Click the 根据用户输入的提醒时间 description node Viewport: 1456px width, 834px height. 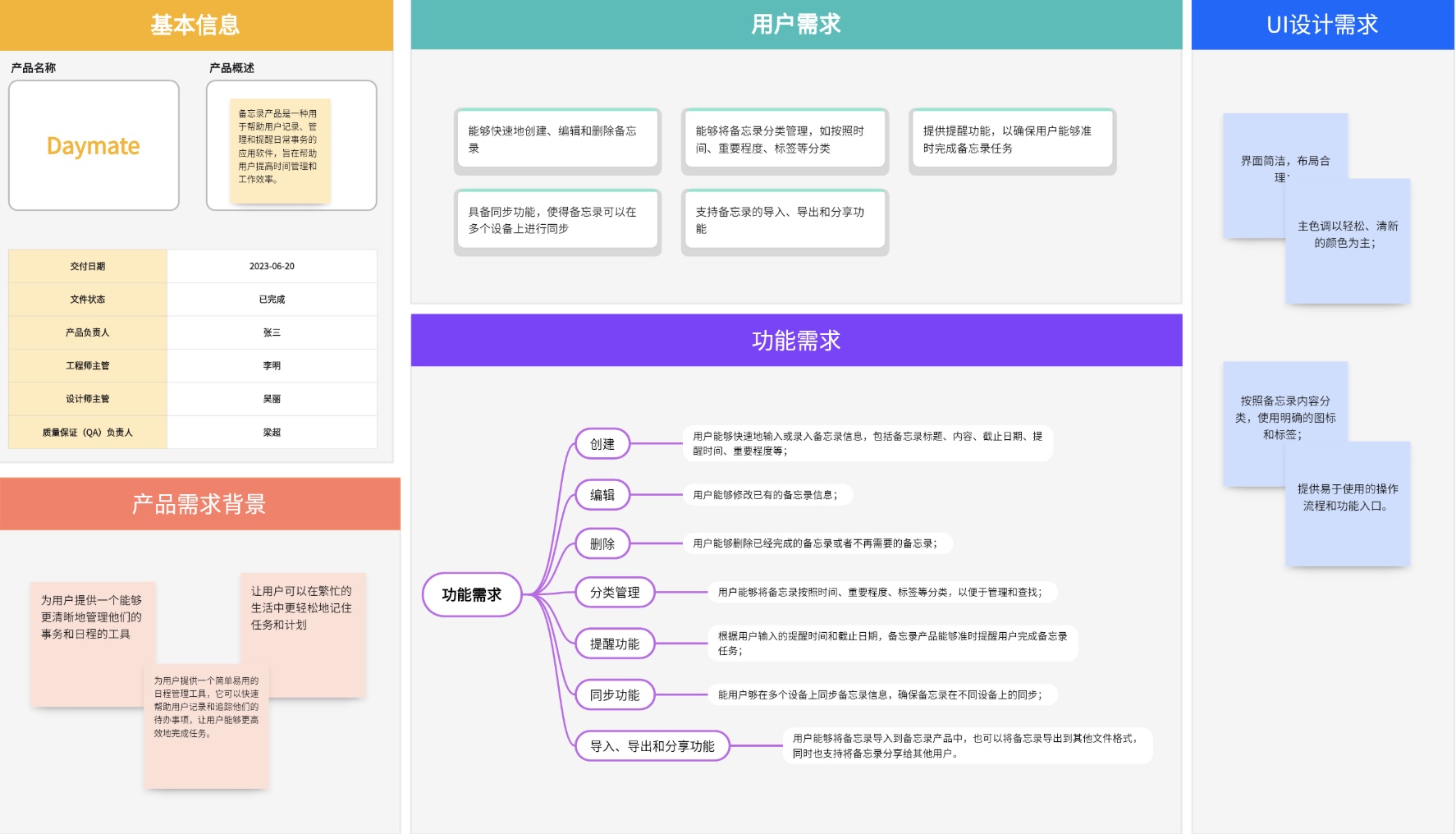893,643
